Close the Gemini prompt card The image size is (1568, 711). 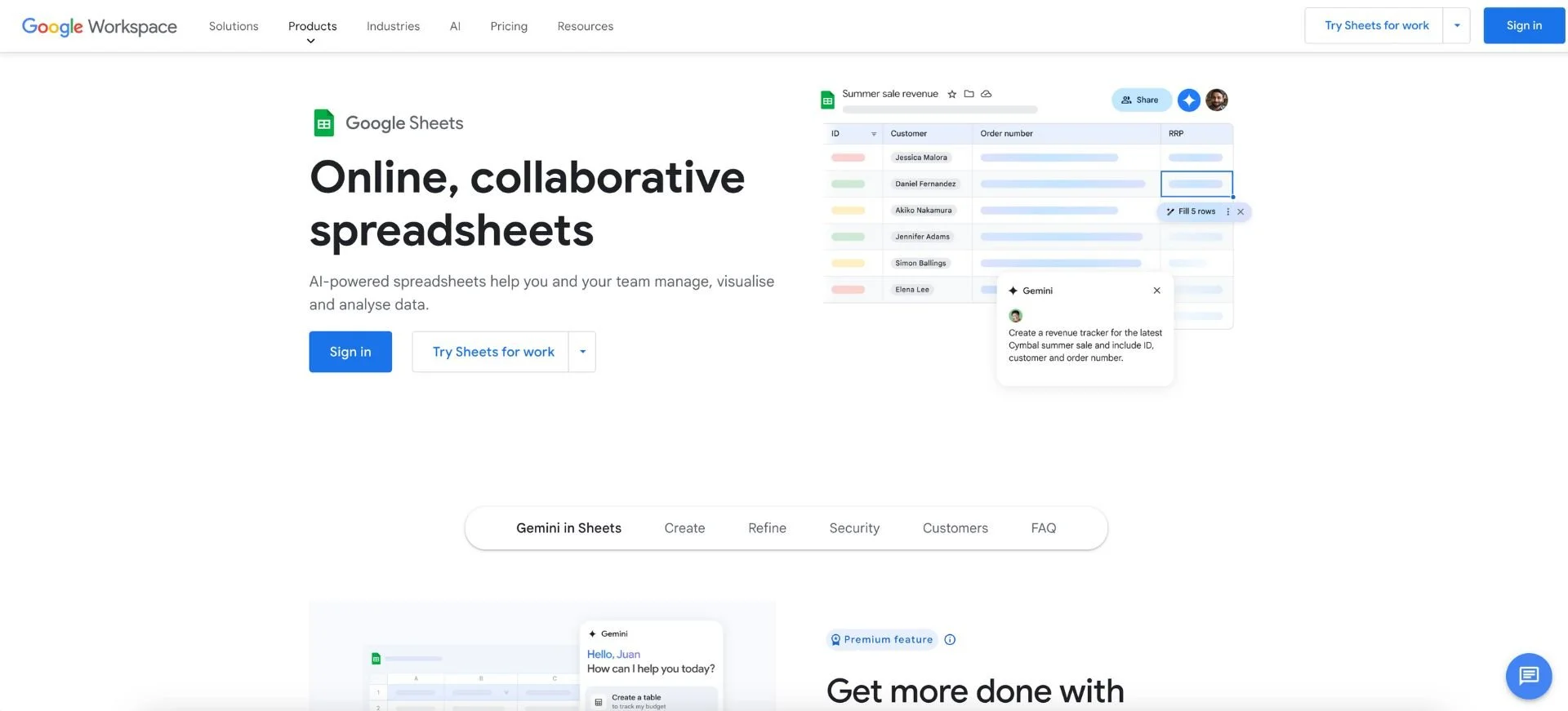pos(1156,291)
